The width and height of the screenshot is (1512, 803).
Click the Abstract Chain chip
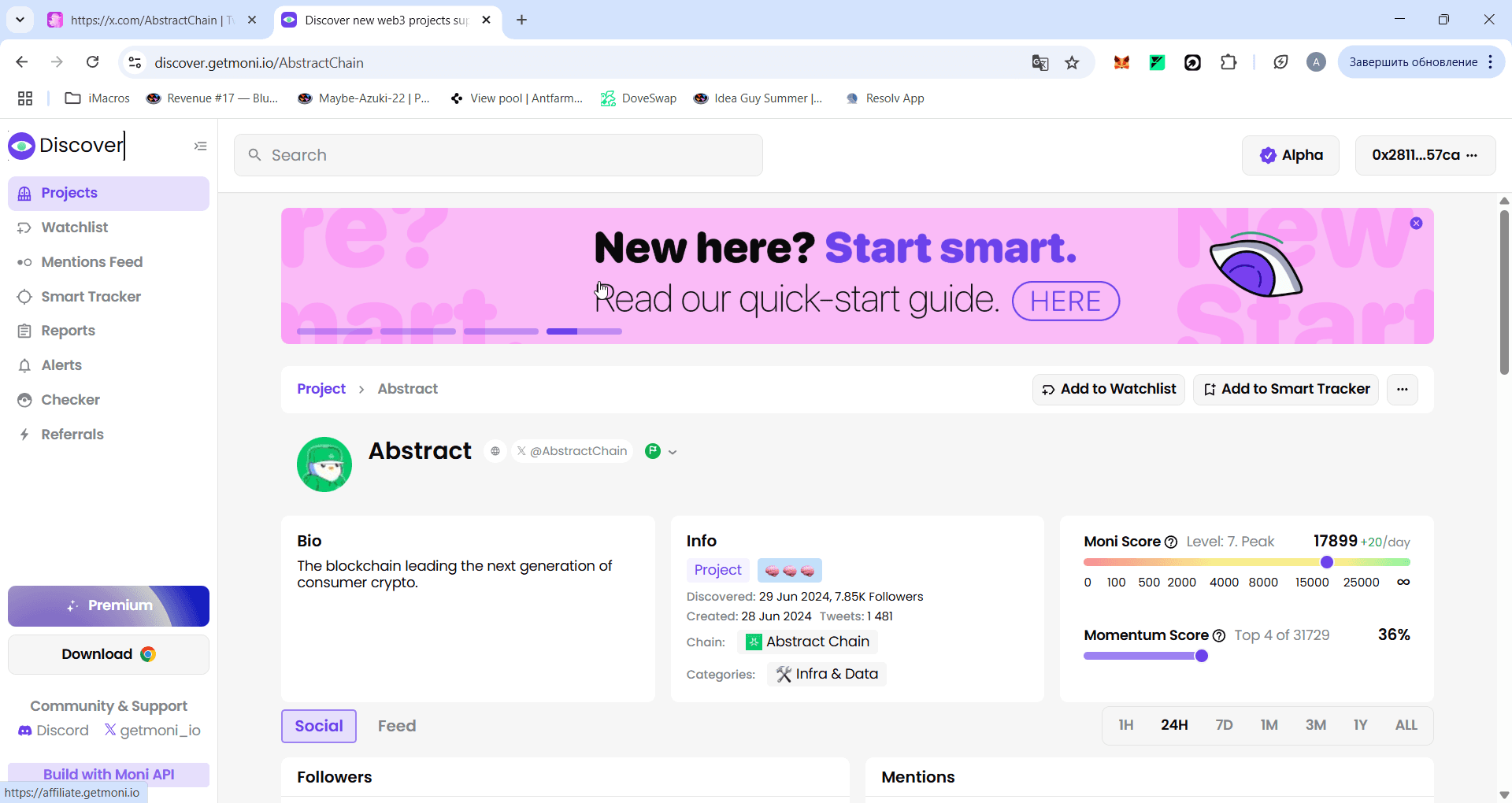[x=808, y=642]
